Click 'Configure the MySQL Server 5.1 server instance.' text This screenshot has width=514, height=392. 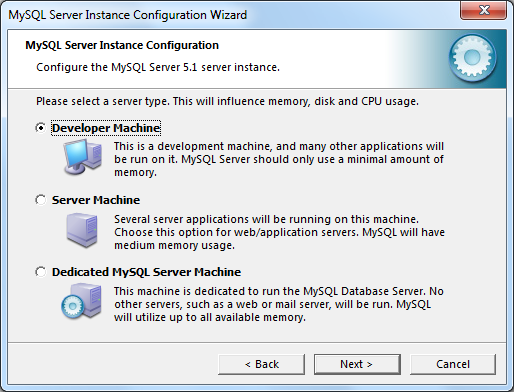[158, 67]
